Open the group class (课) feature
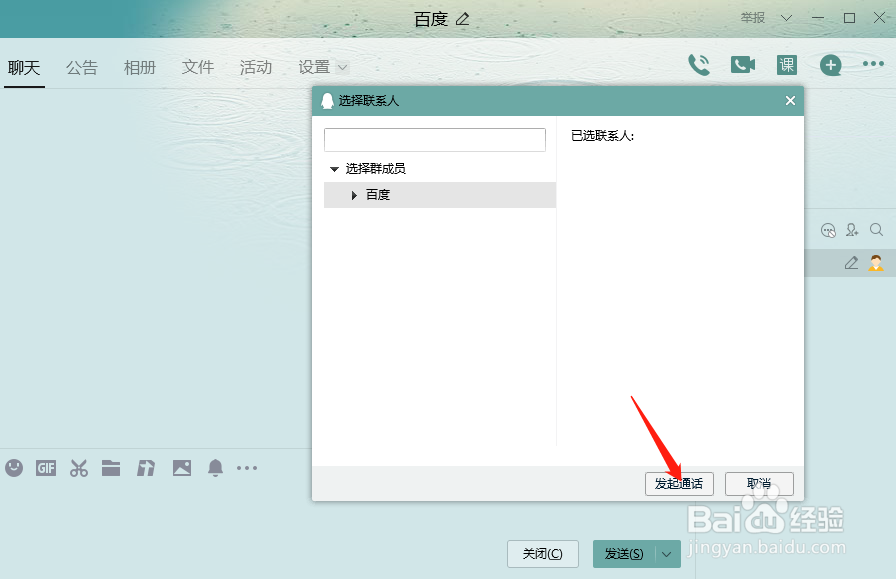The height and width of the screenshot is (579, 896). (787, 65)
